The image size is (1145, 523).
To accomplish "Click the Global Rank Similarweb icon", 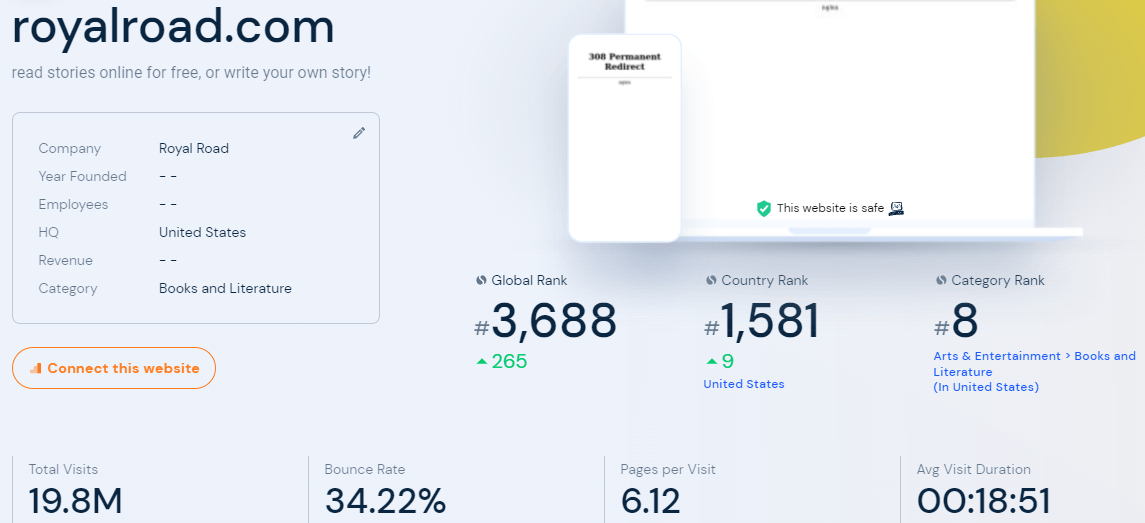I will pyautogui.click(x=481, y=280).
